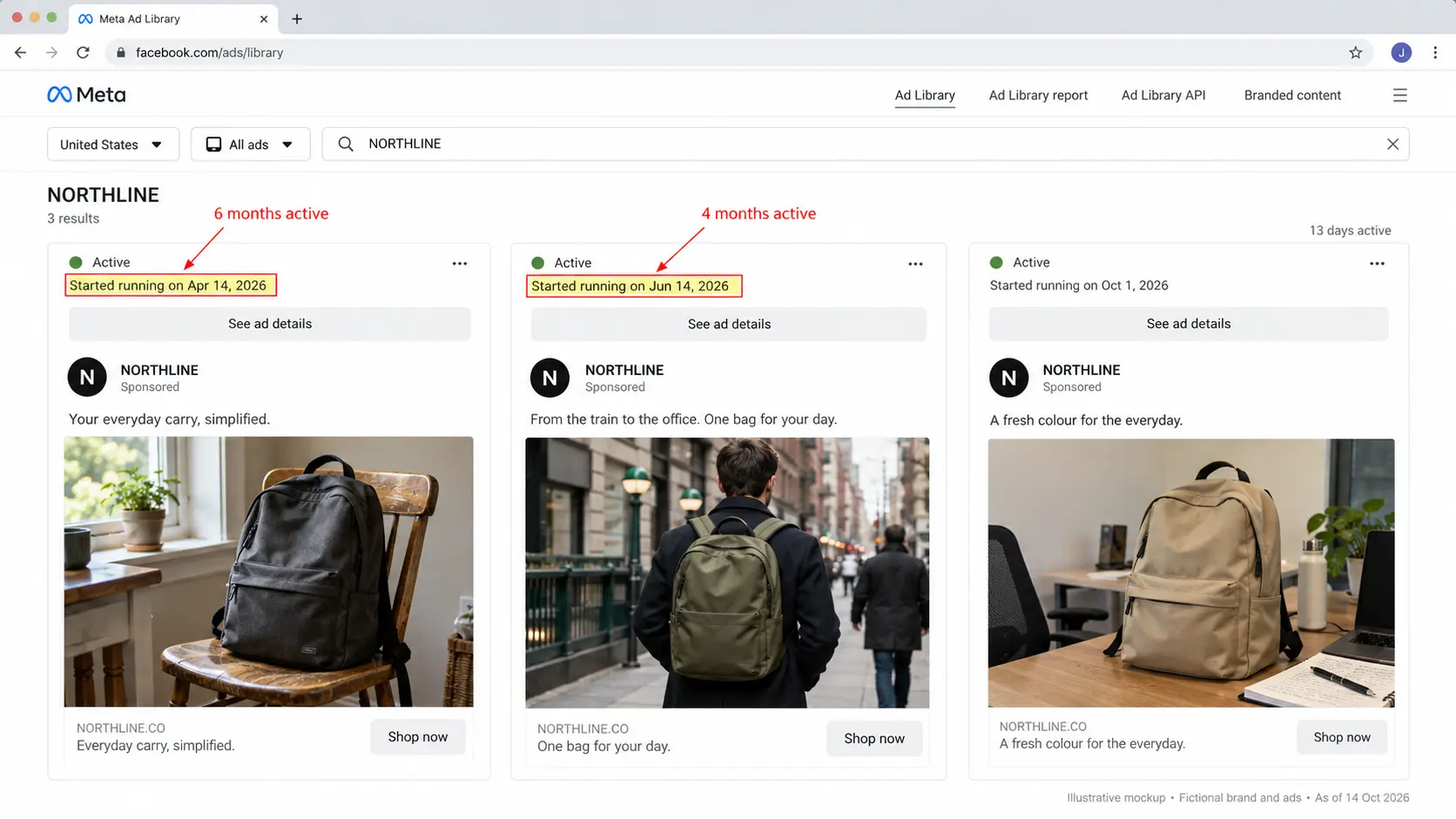This screenshot has width=1456, height=819.
Task: Click the '3 results' count text
Action: (x=73, y=218)
